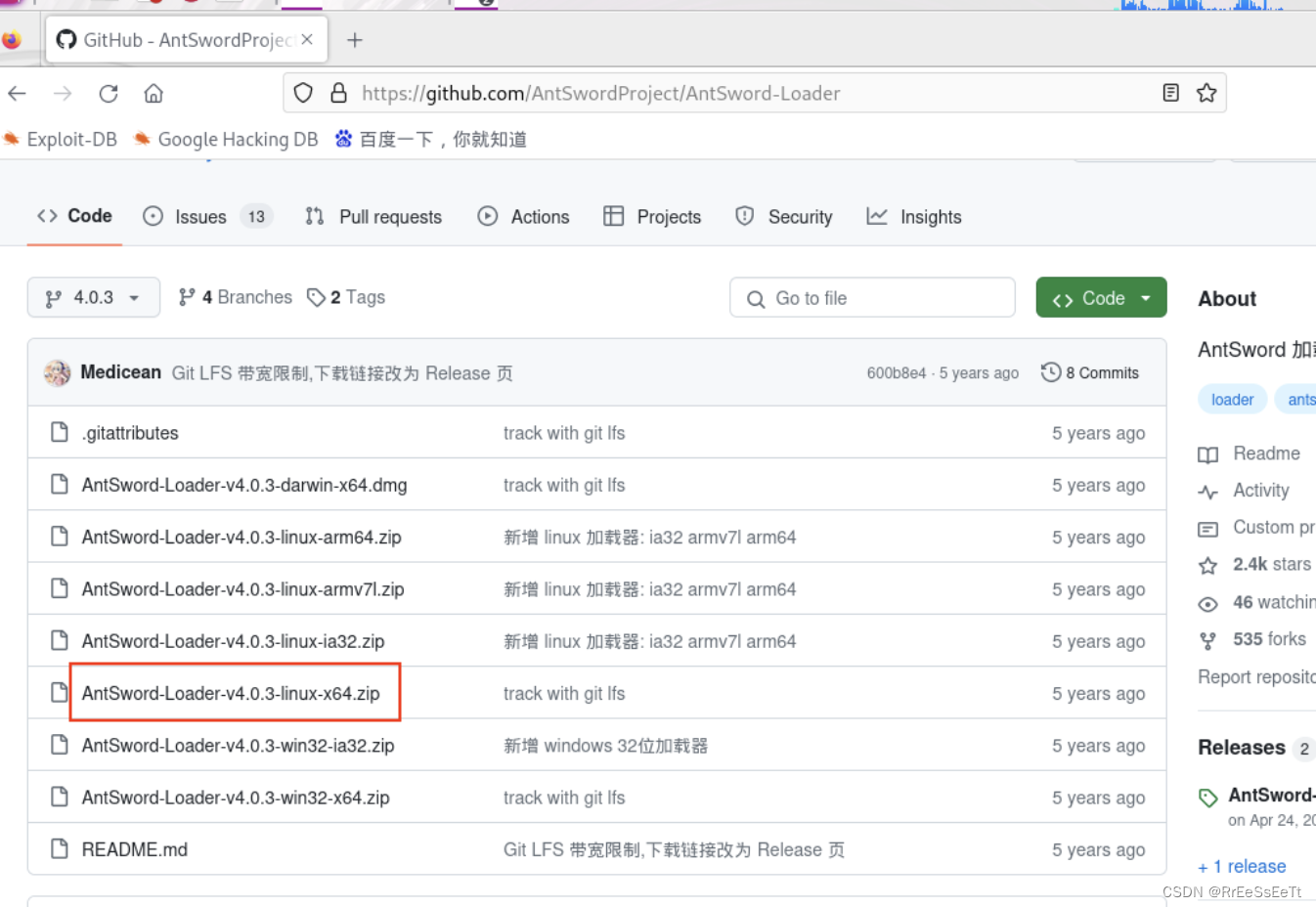Click the Firefox home icon
1316x907 pixels.
152,93
